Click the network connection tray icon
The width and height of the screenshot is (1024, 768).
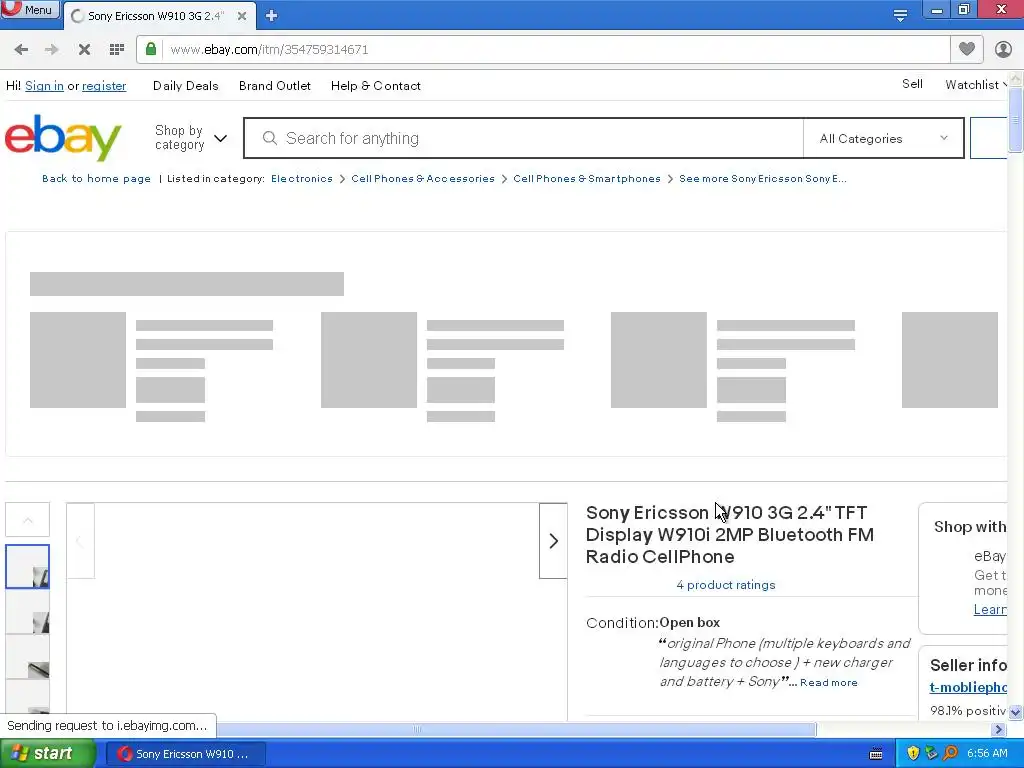pos(932,754)
